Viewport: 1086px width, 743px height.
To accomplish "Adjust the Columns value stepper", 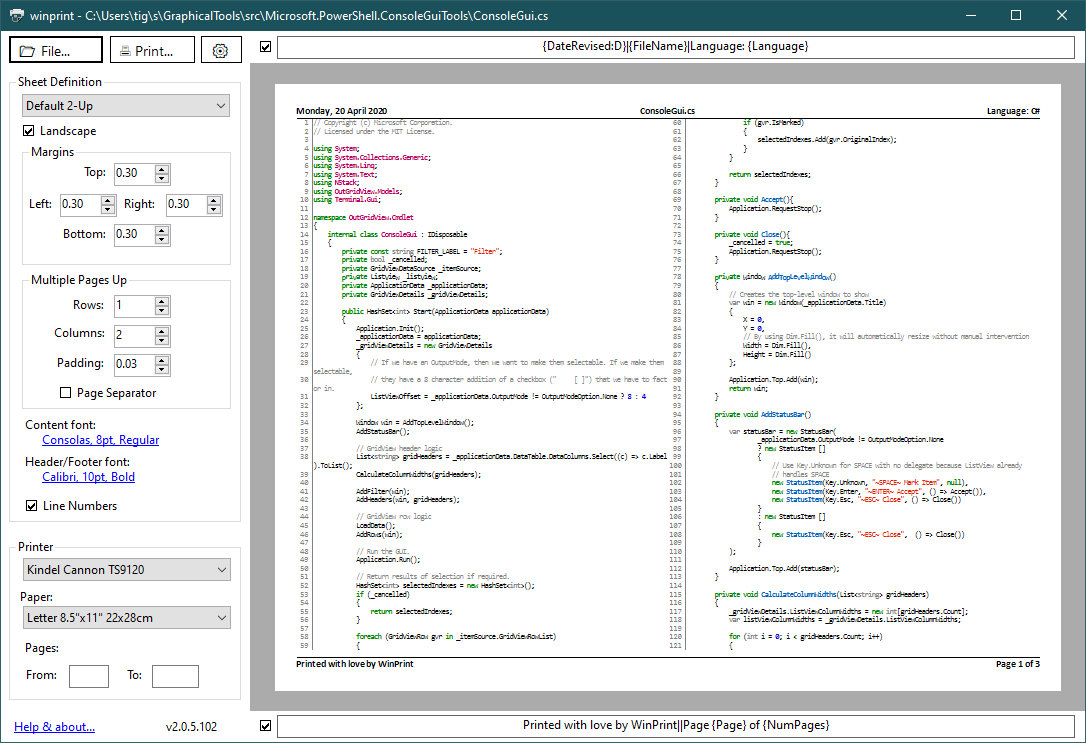I will coord(161,334).
